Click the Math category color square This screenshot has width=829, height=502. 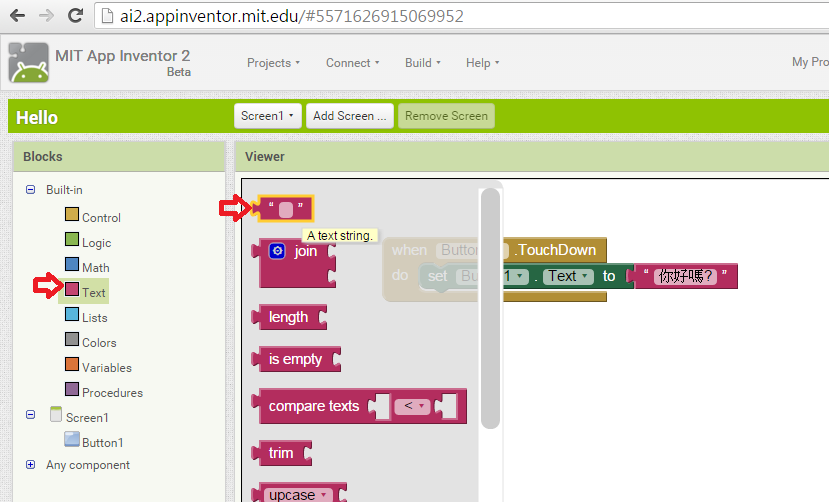pyautogui.click(x=72, y=264)
